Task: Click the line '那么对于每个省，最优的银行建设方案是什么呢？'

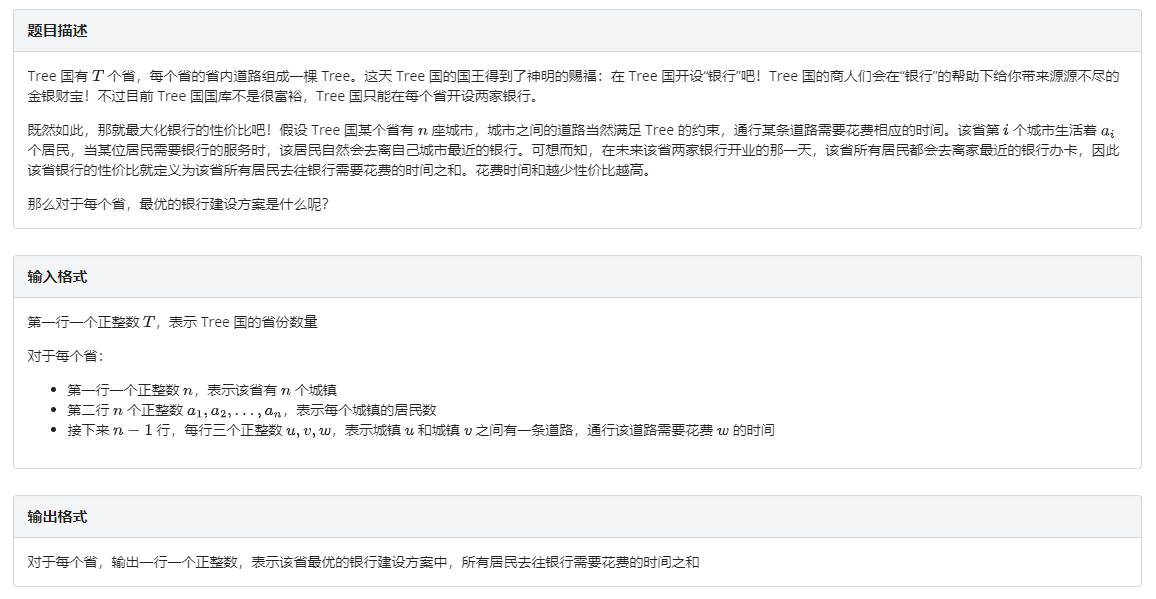Action: pos(178,204)
